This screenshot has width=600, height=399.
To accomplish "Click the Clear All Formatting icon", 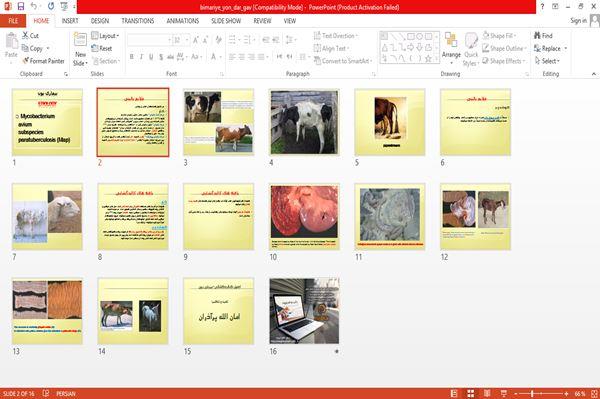I will 218,40.
